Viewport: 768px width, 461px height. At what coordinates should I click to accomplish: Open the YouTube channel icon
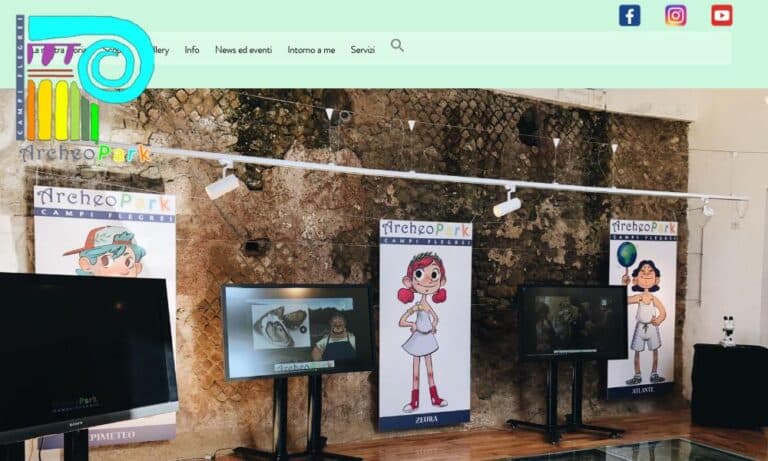pos(721,15)
